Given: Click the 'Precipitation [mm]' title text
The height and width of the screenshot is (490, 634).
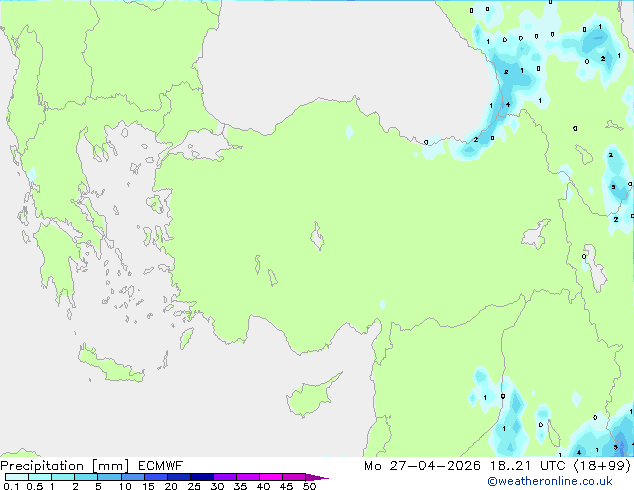Looking at the screenshot, I should pos(65,466).
